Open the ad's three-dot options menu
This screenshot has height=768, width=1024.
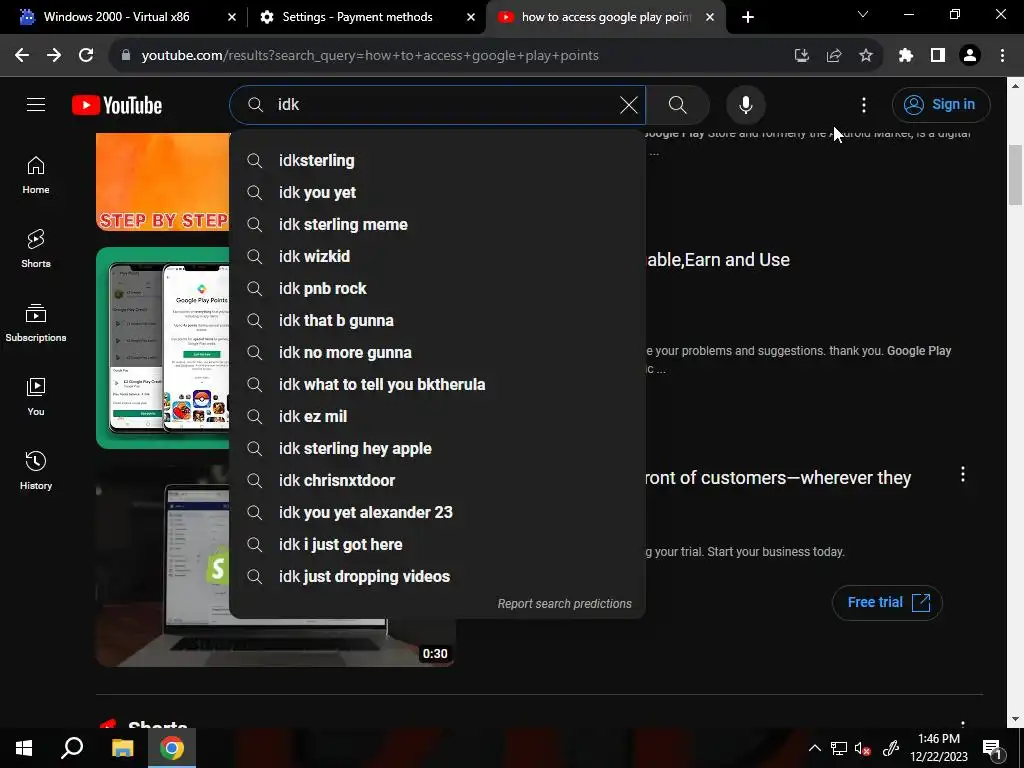pyautogui.click(x=963, y=475)
